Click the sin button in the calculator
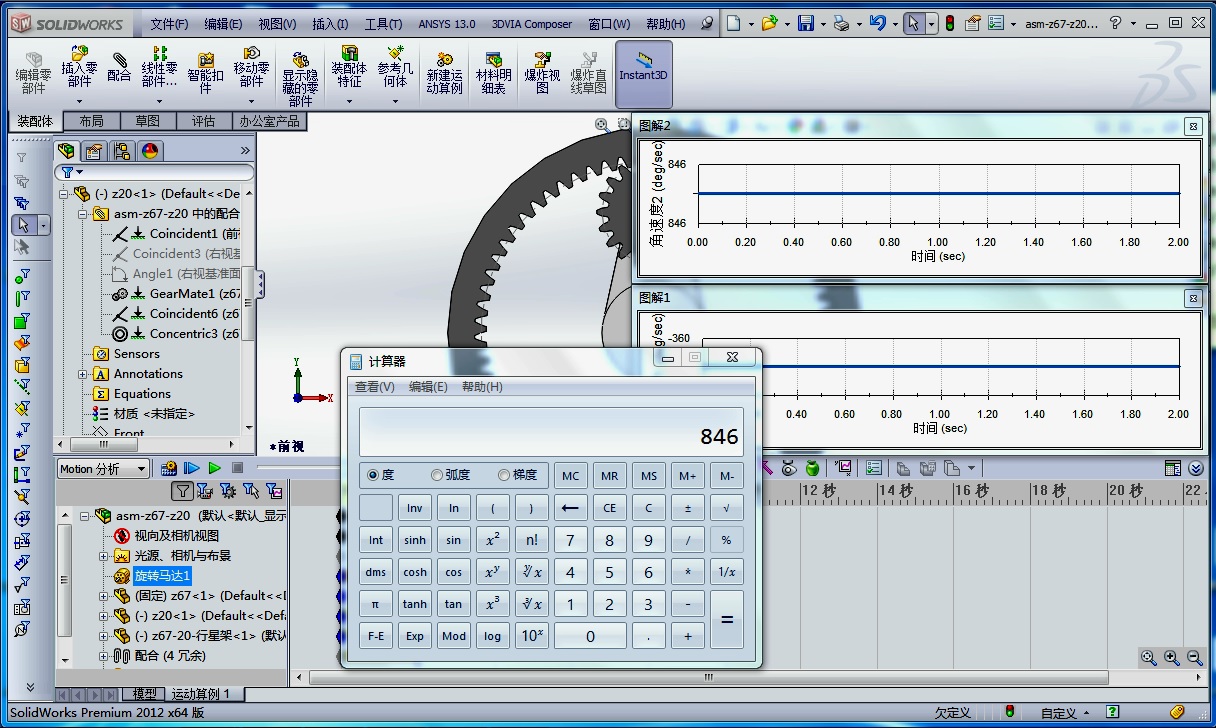Viewport: 1216px width, 728px height. [454, 540]
